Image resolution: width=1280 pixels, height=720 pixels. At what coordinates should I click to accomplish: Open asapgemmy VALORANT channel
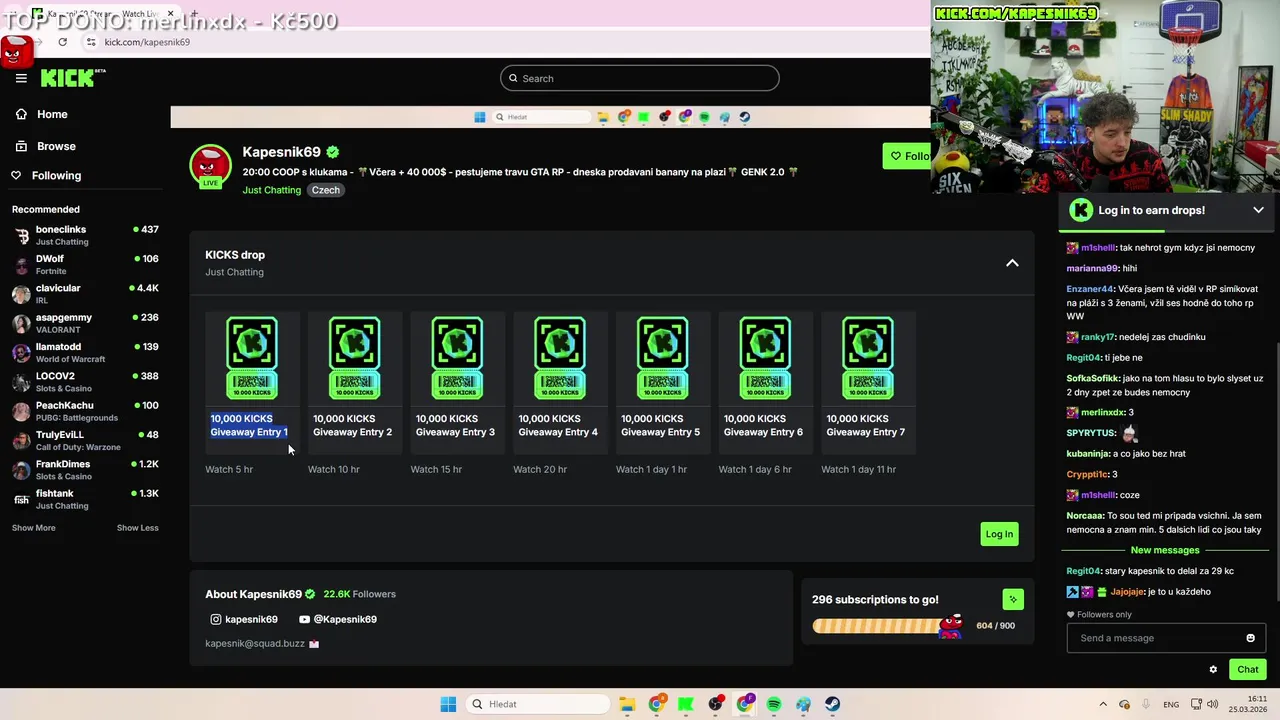pos(85,323)
